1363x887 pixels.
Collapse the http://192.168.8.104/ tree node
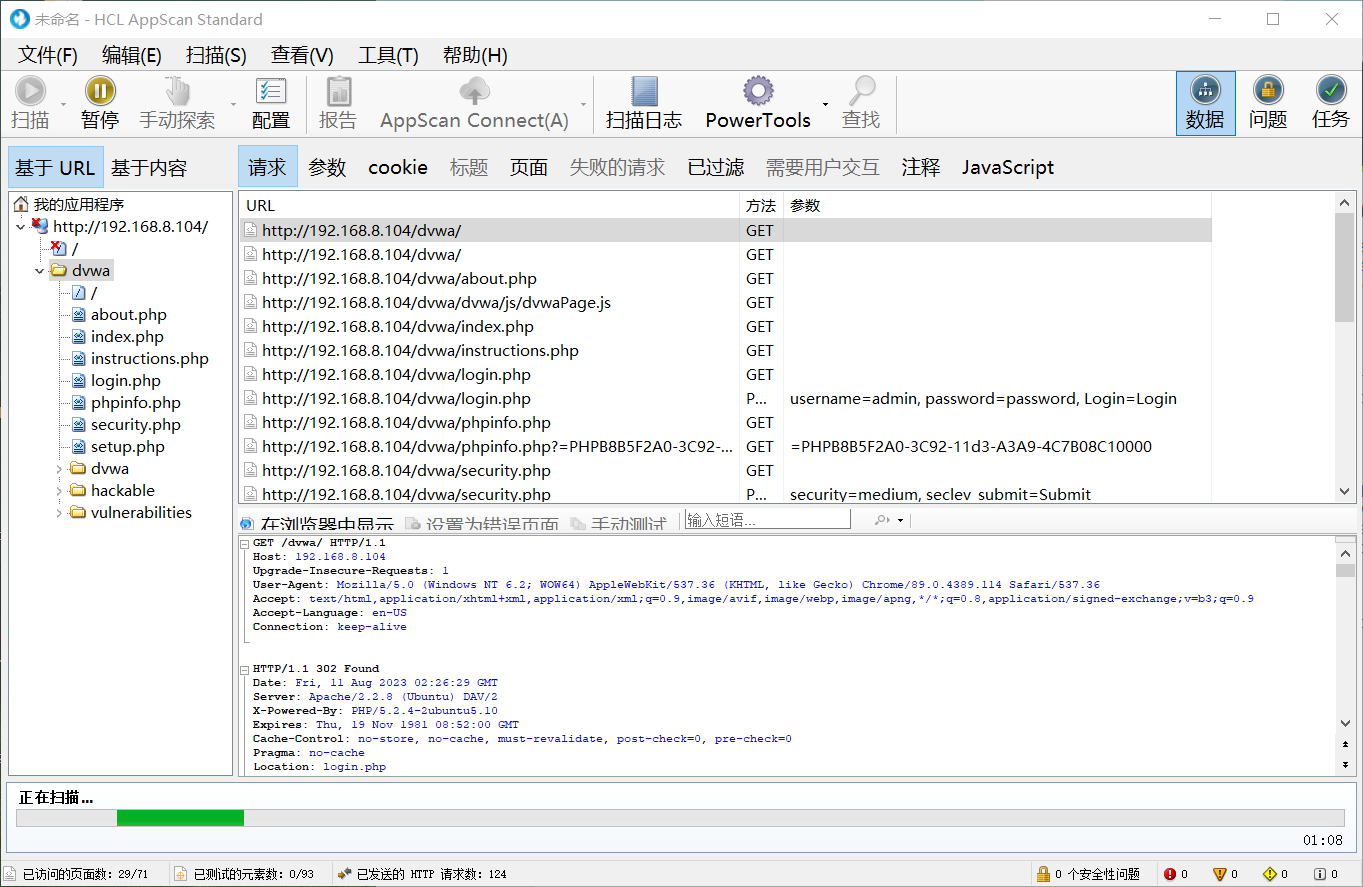tap(21, 227)
